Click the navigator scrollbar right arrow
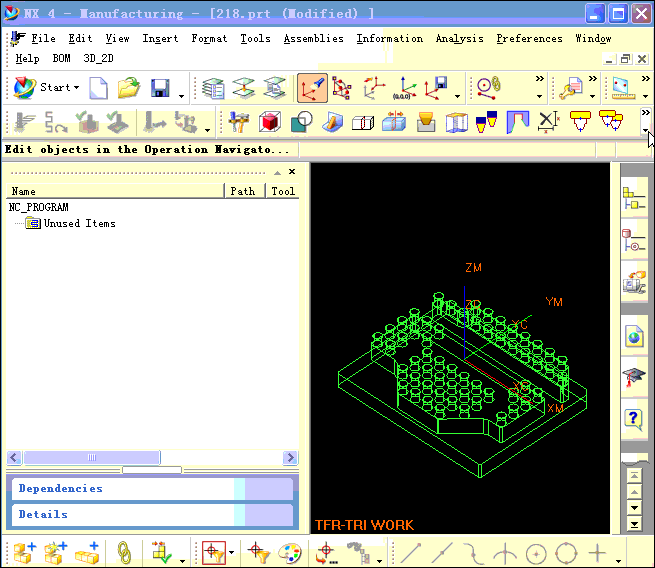 (x=290, y=457)
